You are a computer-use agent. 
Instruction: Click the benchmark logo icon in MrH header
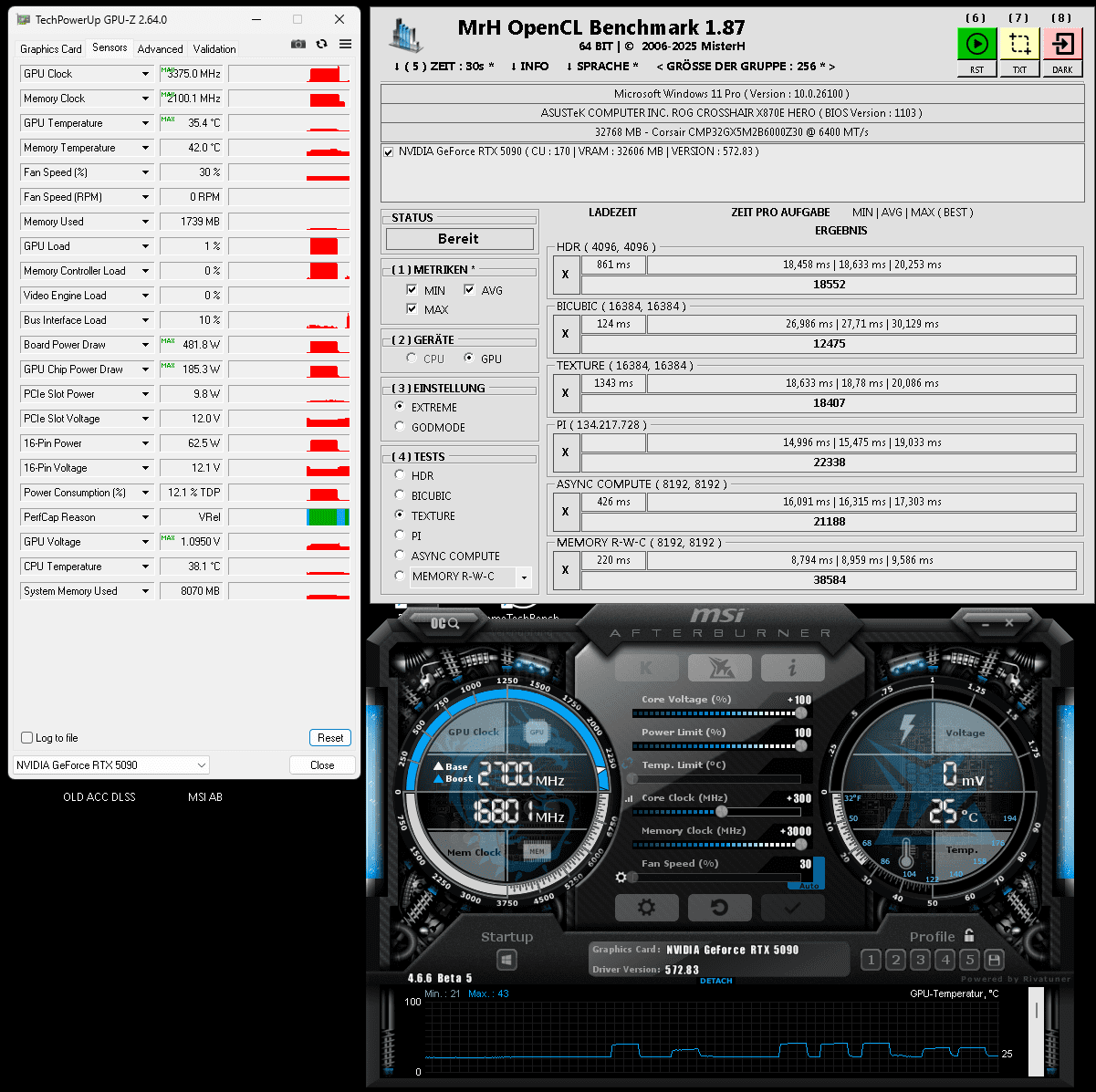pos(407,35)
